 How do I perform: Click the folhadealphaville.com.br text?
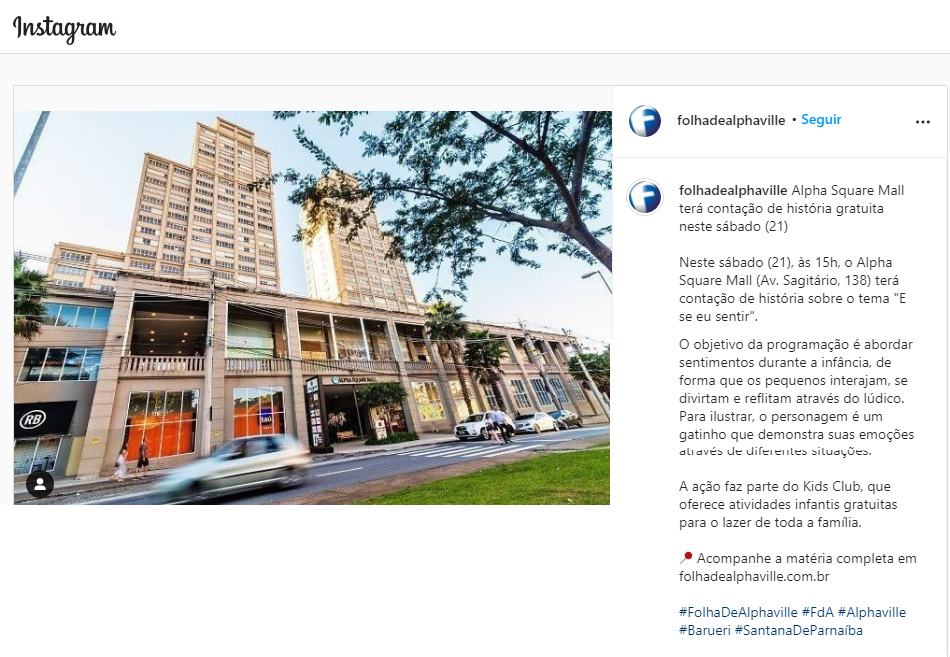point(754,576)
